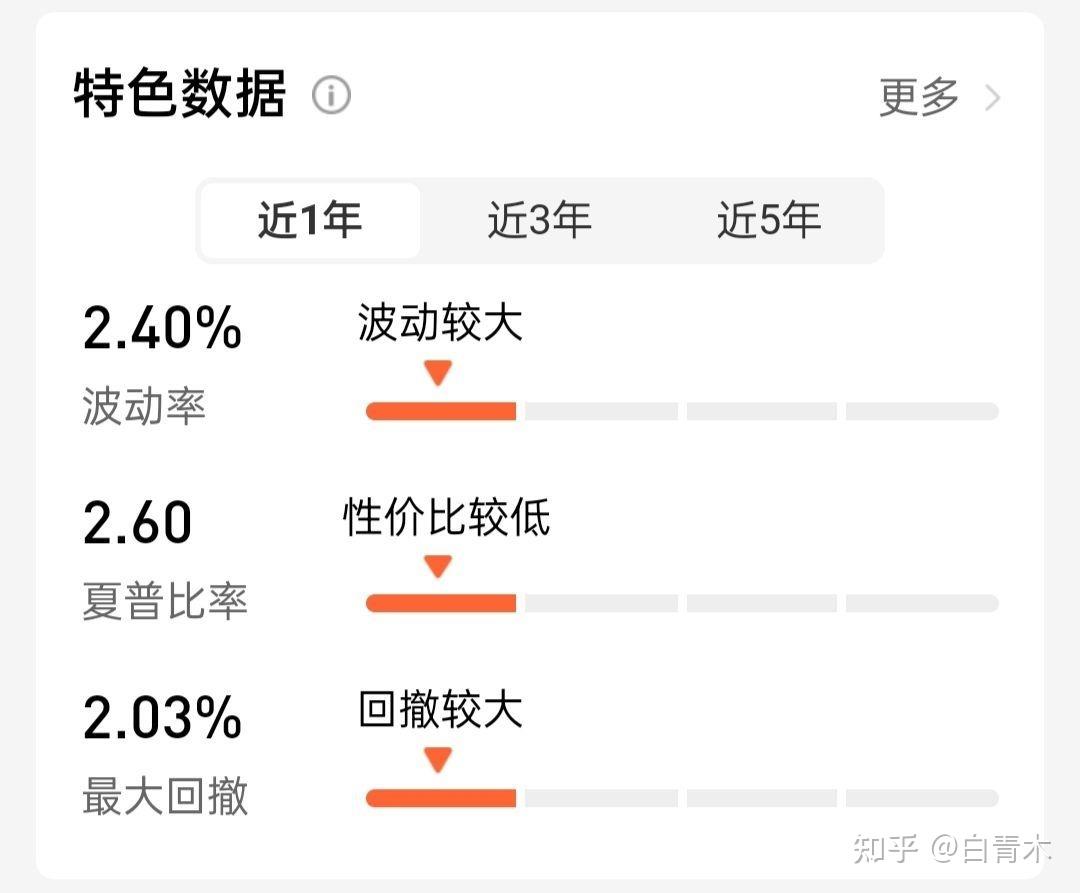Click the 性价比较低 rating label

[x=446, y=518]
